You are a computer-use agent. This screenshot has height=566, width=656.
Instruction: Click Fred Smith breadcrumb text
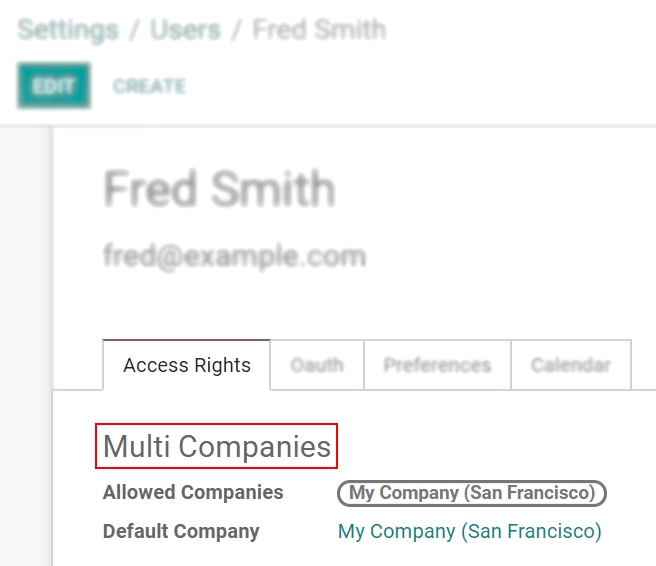pyautogui.click(x=319, y=29)
